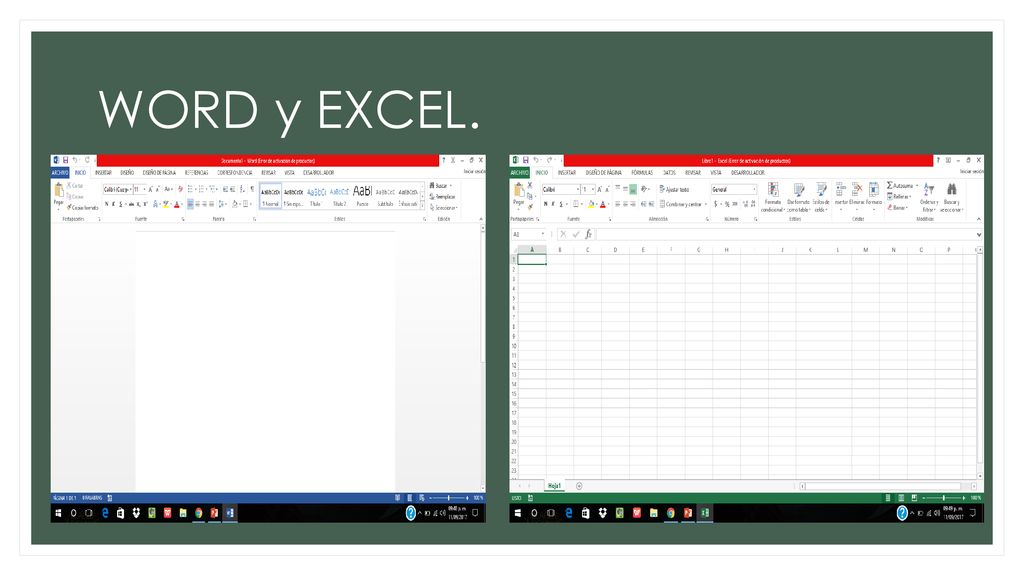Click the Save icon in Word's title bar
The height and width of the screenshot is (576, 1024).
point(65,160)
